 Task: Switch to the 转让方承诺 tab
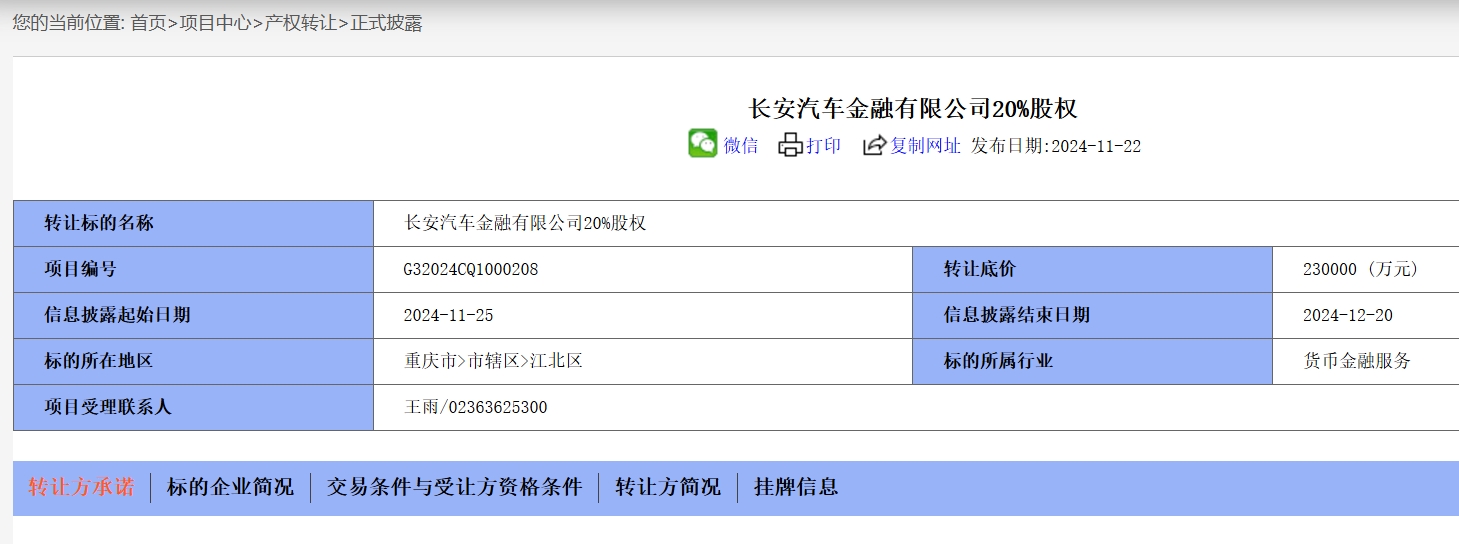(x=81, y=487)
